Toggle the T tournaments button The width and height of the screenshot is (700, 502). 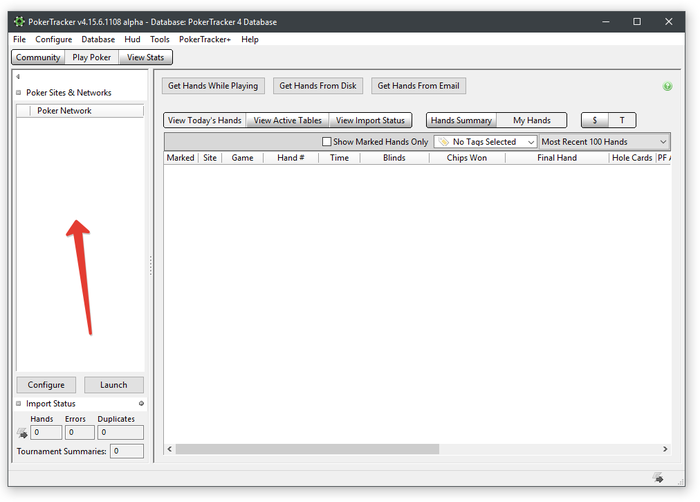coord(622,120)
